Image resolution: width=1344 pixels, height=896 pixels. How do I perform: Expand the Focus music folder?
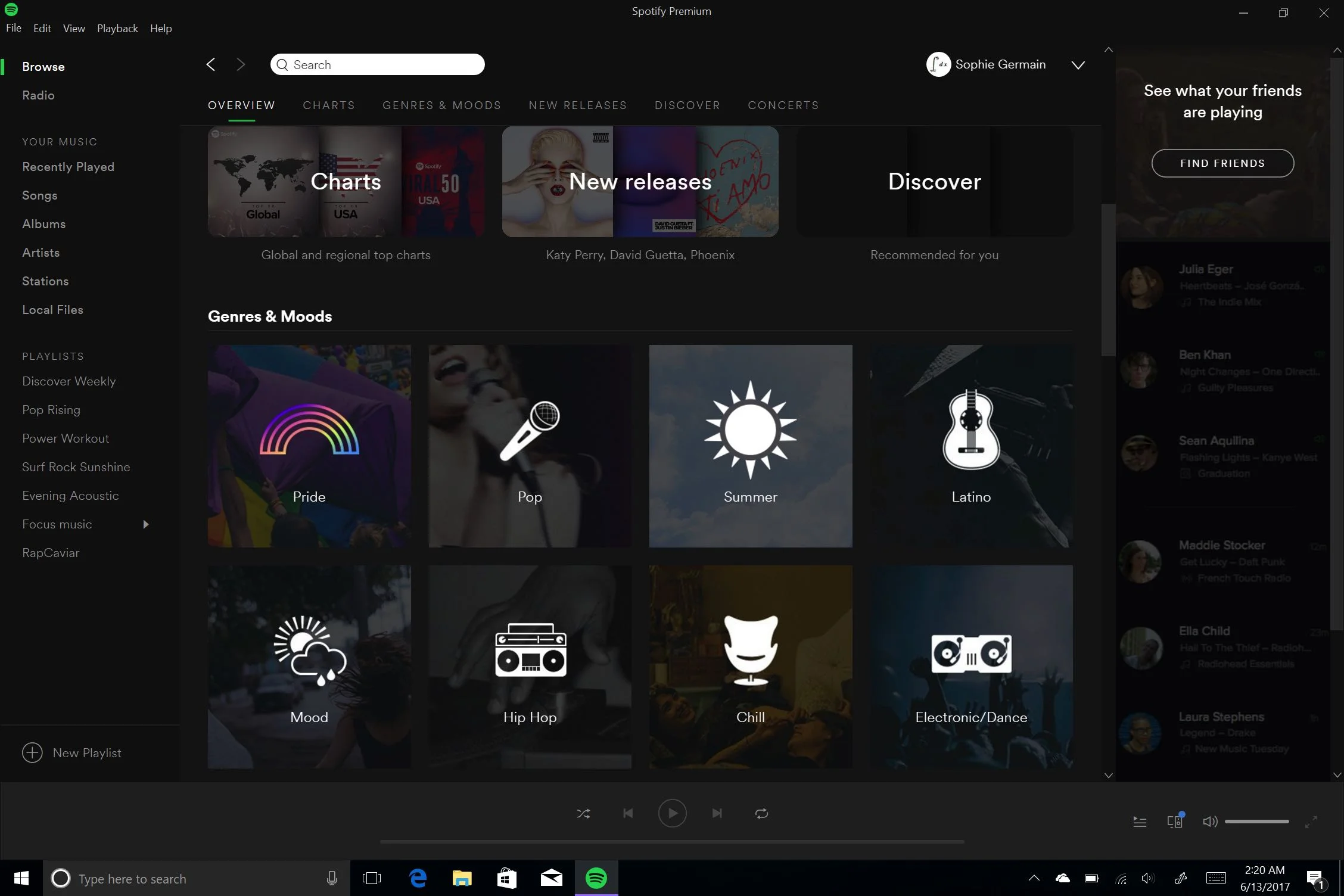146,524
